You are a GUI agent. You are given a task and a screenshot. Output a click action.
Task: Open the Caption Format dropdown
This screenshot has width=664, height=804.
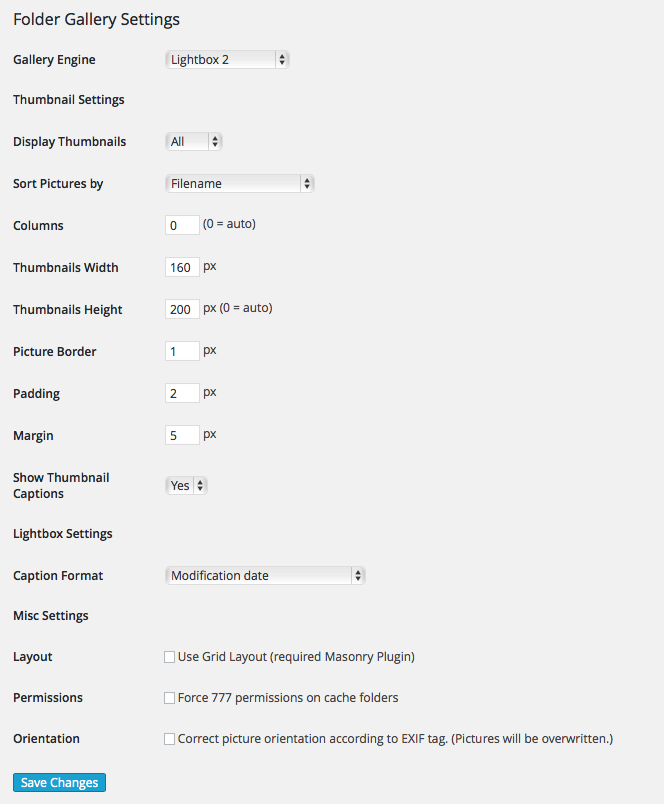pos(265,575)
